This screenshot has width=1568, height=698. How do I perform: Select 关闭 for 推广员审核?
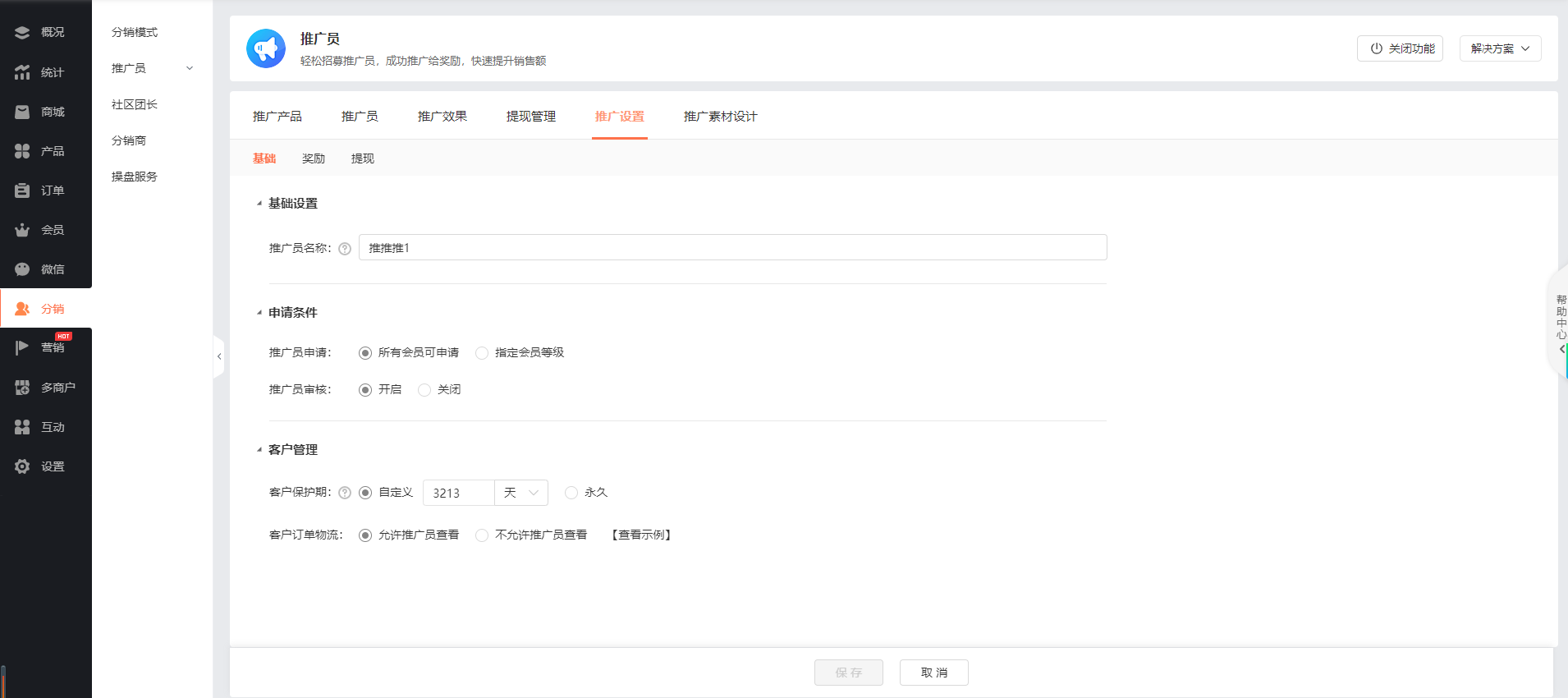click(x=424, y=390)
